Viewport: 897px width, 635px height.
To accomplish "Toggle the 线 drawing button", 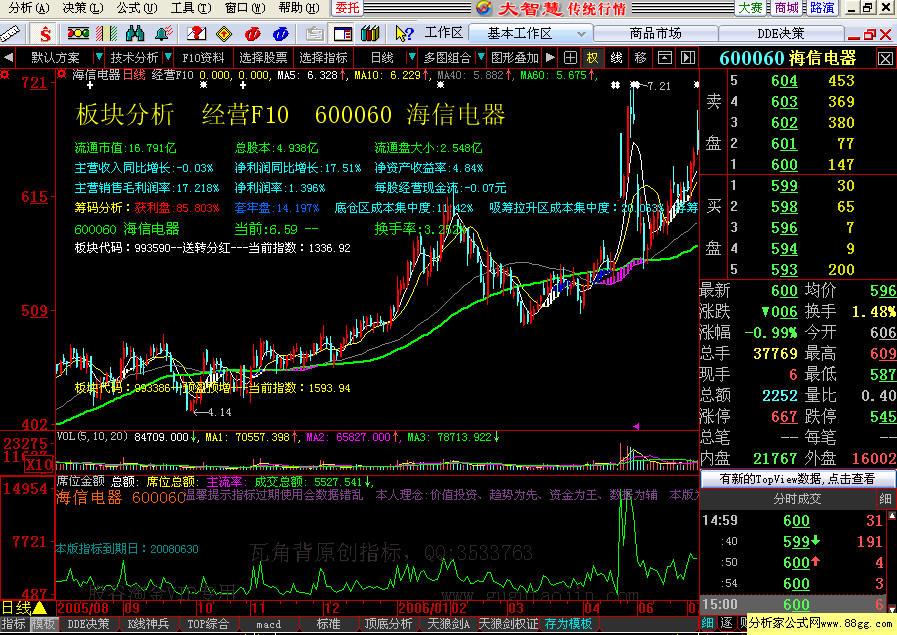I will (x=616, y=57).
